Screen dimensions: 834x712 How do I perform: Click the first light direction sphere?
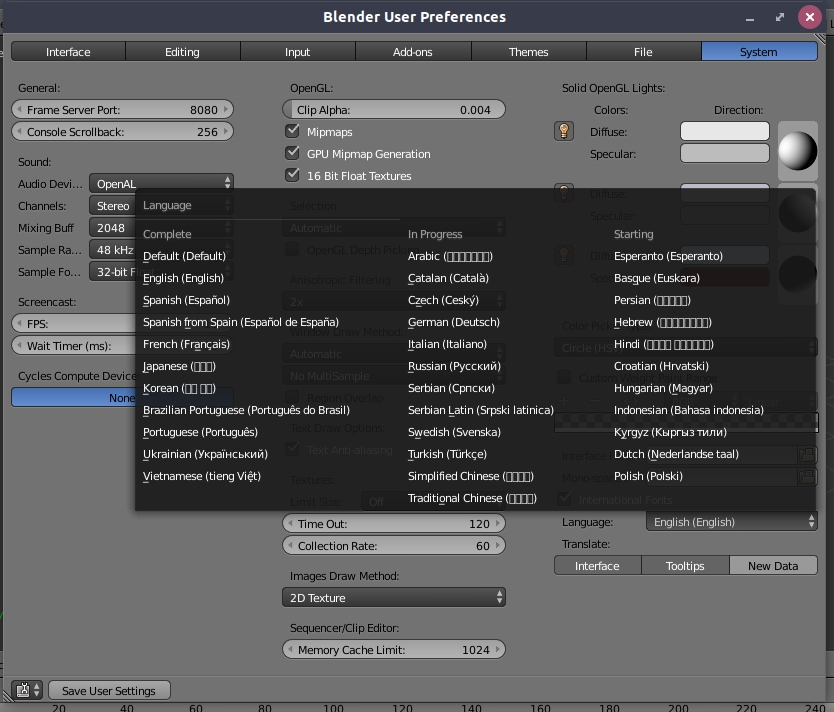[797, 150]
